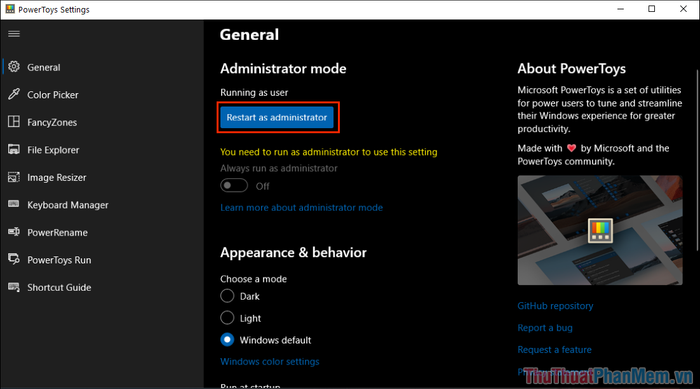Open Keyboard Manager keyboard icon
The width and height of the screenshot is (700, 389).
click(14, 204)
